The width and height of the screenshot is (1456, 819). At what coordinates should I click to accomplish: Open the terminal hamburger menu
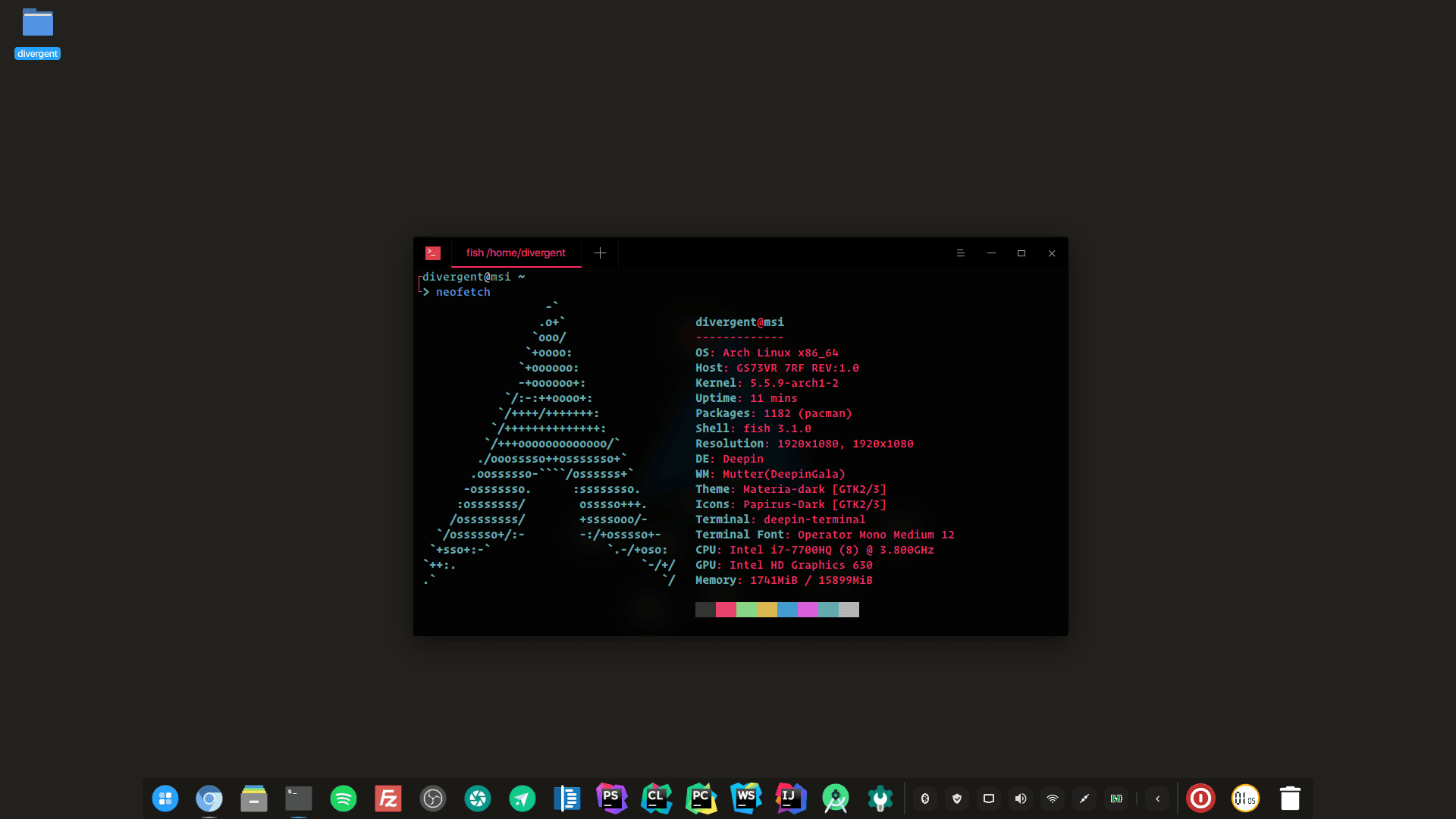961,253
